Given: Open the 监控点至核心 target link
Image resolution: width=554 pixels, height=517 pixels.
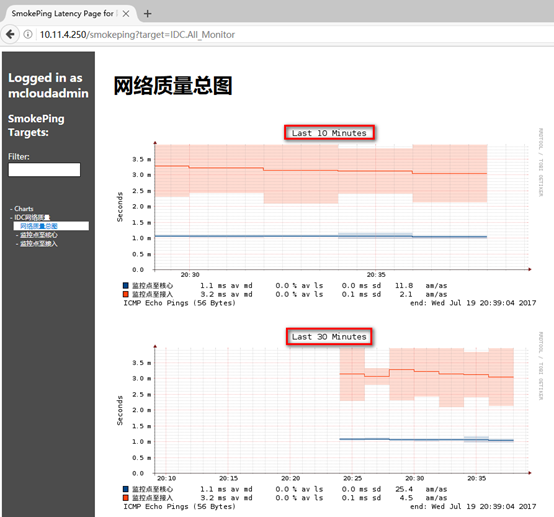Looking at the screenshot, I should 39,235.
